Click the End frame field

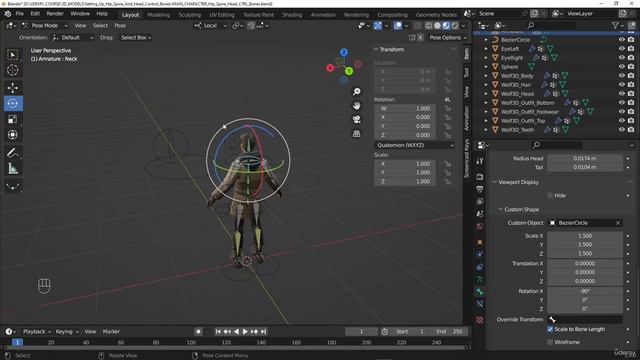pos(449,331)
